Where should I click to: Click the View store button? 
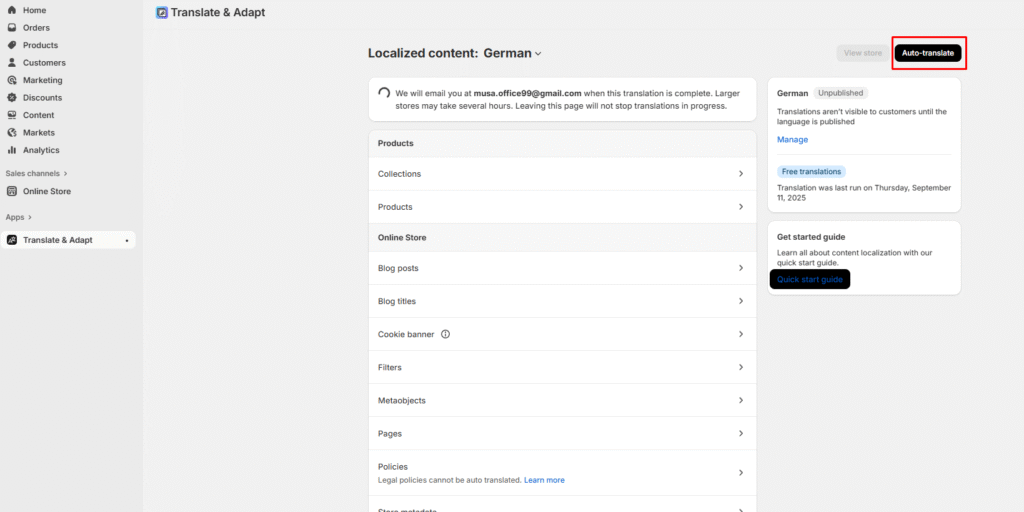point(863,54)
